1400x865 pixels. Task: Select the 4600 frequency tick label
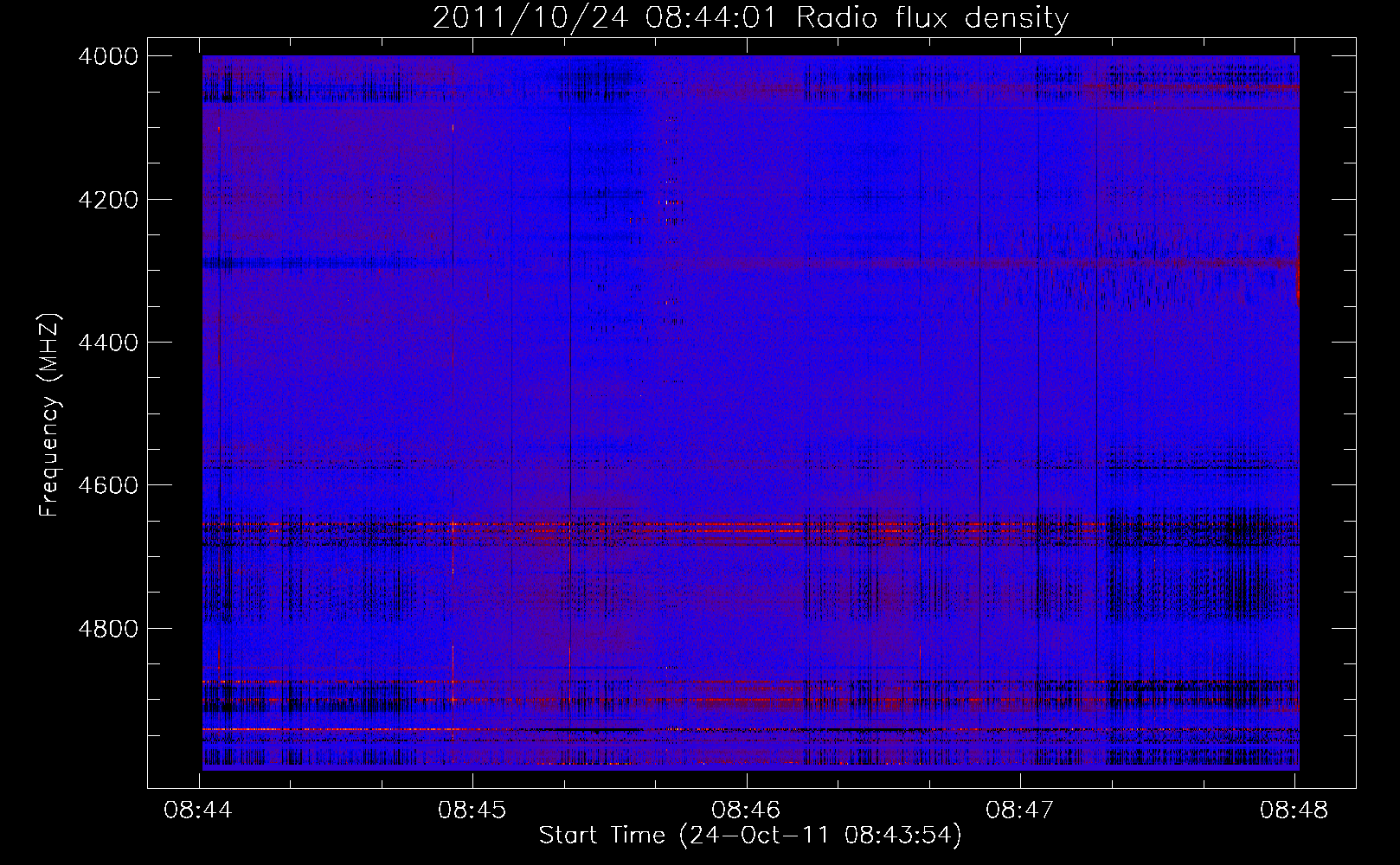(108, 485)
